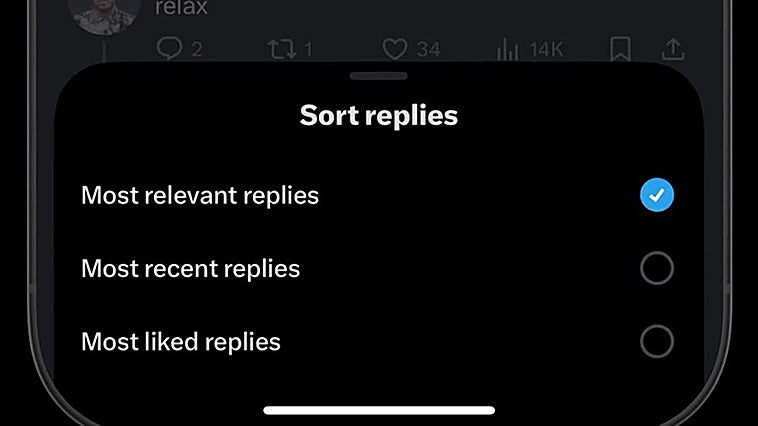Image resolution: width=758 pixels, height=426 pixels.
Task: Bookmark the post using the bookmark icon
Action: point(620,48)
